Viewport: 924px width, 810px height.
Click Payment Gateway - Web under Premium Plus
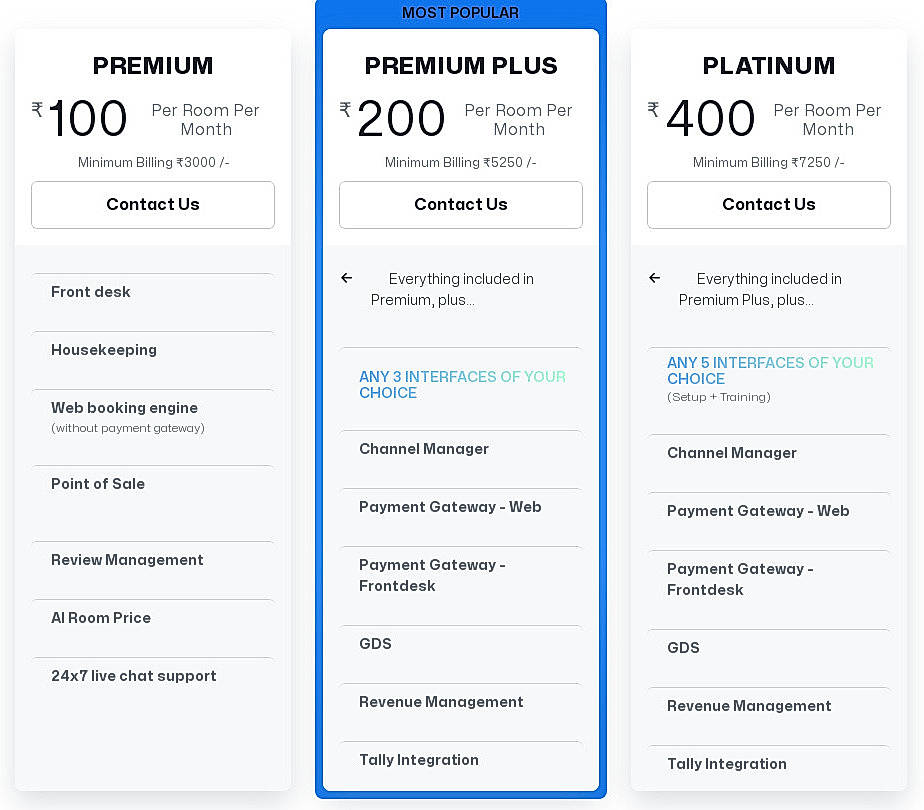450,507
